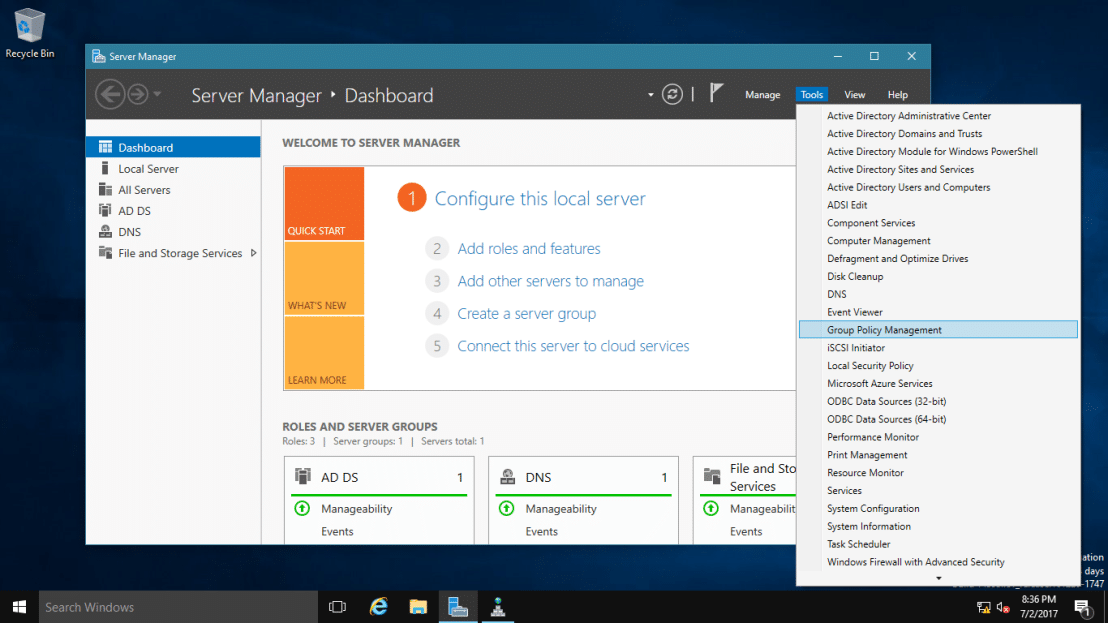Select the DNS icon in sidebar
This screenshot has width=1108, height=623.
click(105, 232)
